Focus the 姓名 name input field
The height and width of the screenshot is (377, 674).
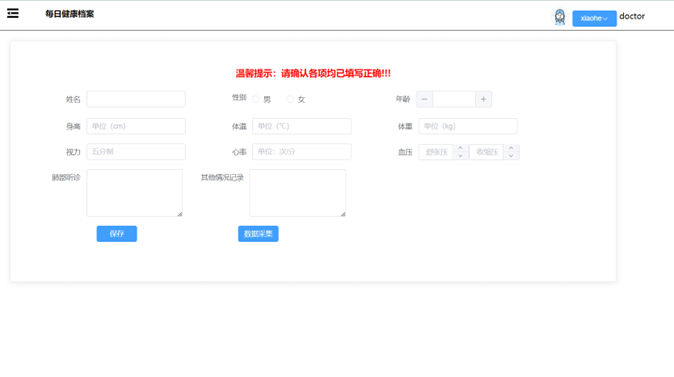point(136,99)
